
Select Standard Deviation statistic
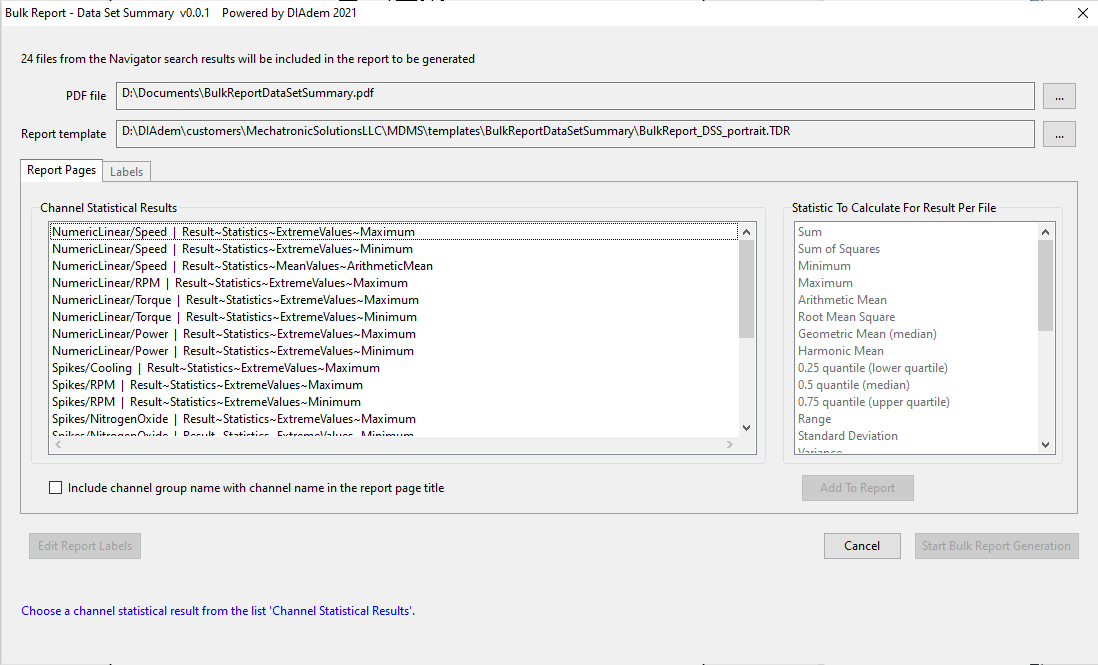point(847,436)
